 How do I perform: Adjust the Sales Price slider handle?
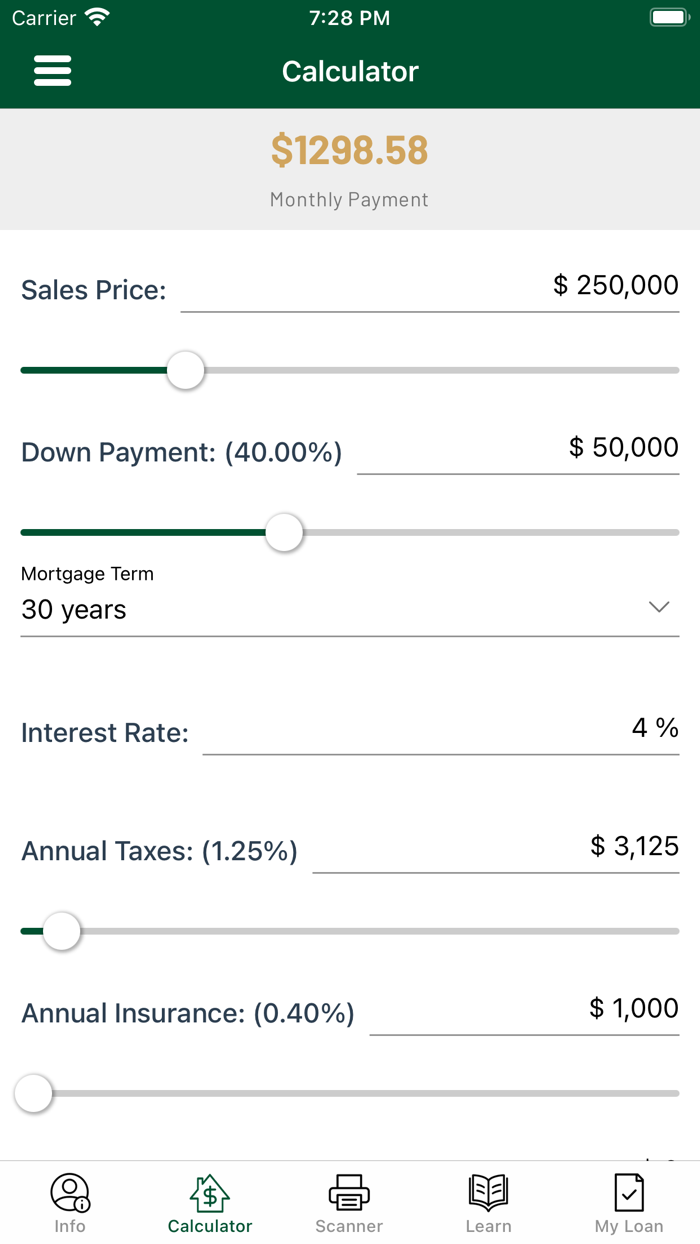point(185,370)
